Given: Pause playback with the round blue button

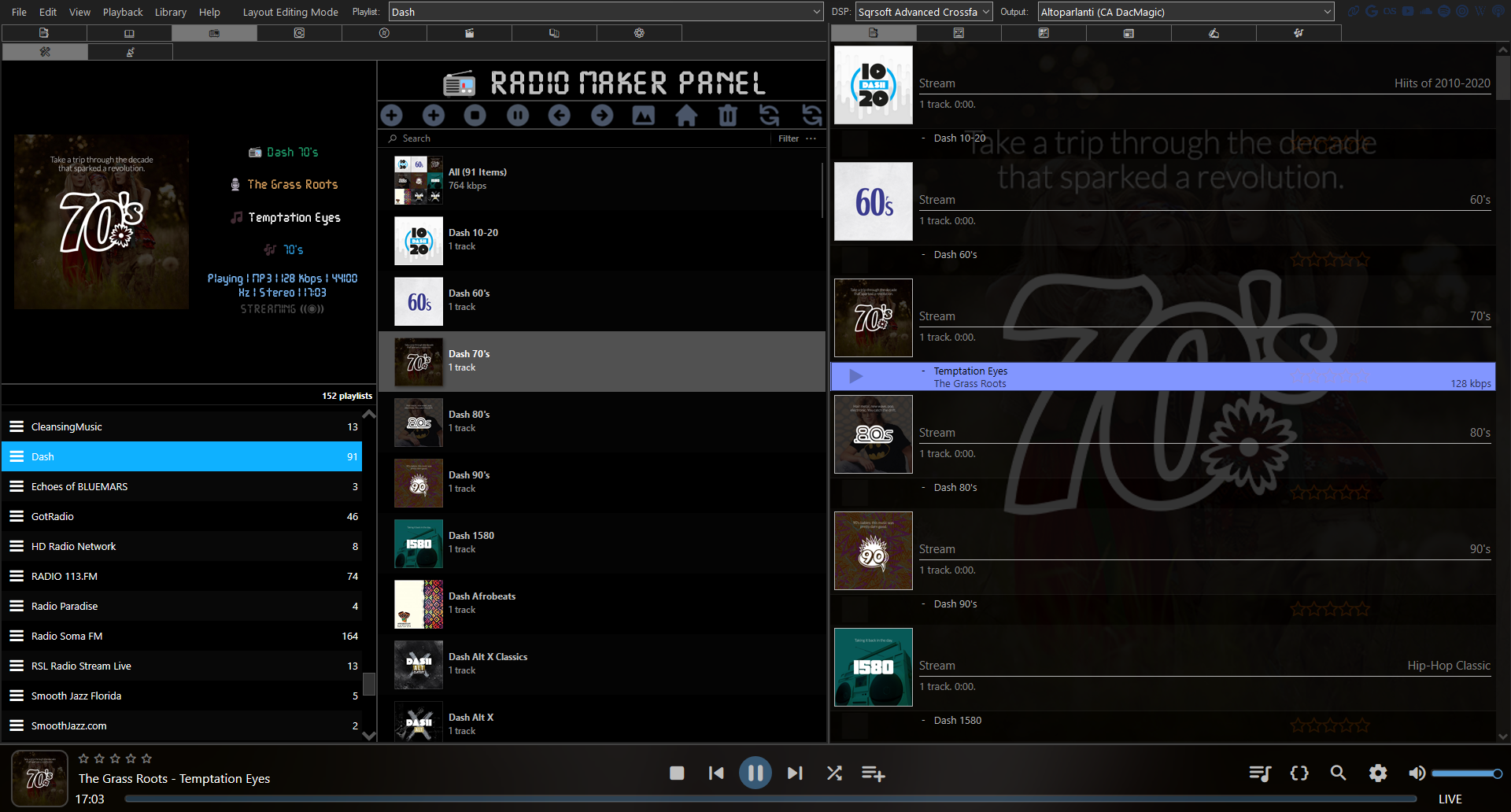Looking at the screenshot, I should point(755,773).
